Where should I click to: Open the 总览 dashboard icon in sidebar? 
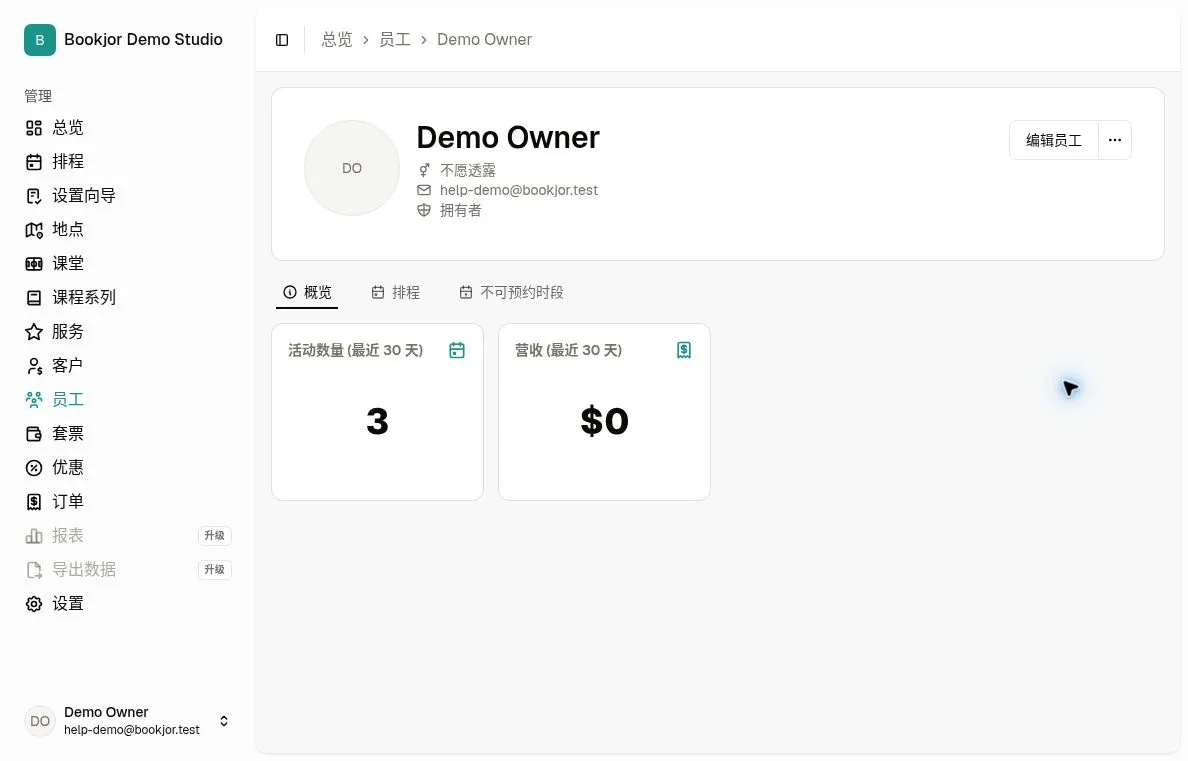tap(34, 128)
